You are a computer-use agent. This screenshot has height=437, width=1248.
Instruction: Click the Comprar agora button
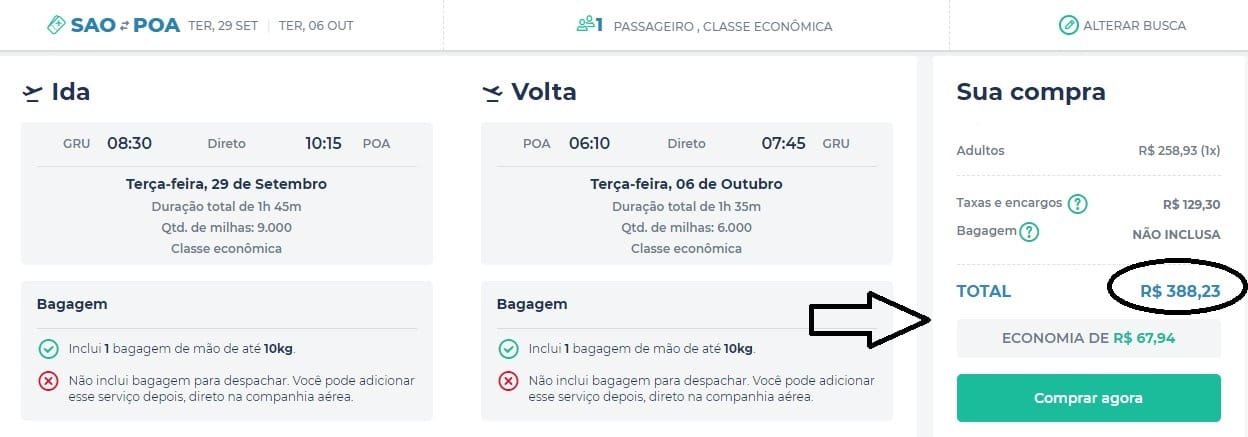pos(1088,398)
